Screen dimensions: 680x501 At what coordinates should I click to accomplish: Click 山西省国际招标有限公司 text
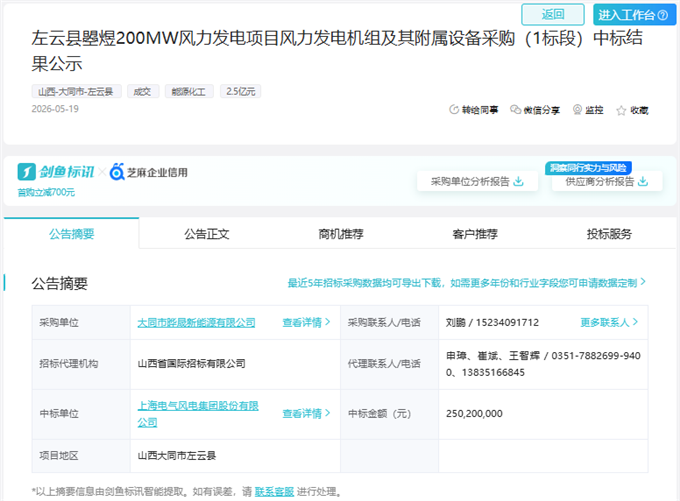click(191, 363)
